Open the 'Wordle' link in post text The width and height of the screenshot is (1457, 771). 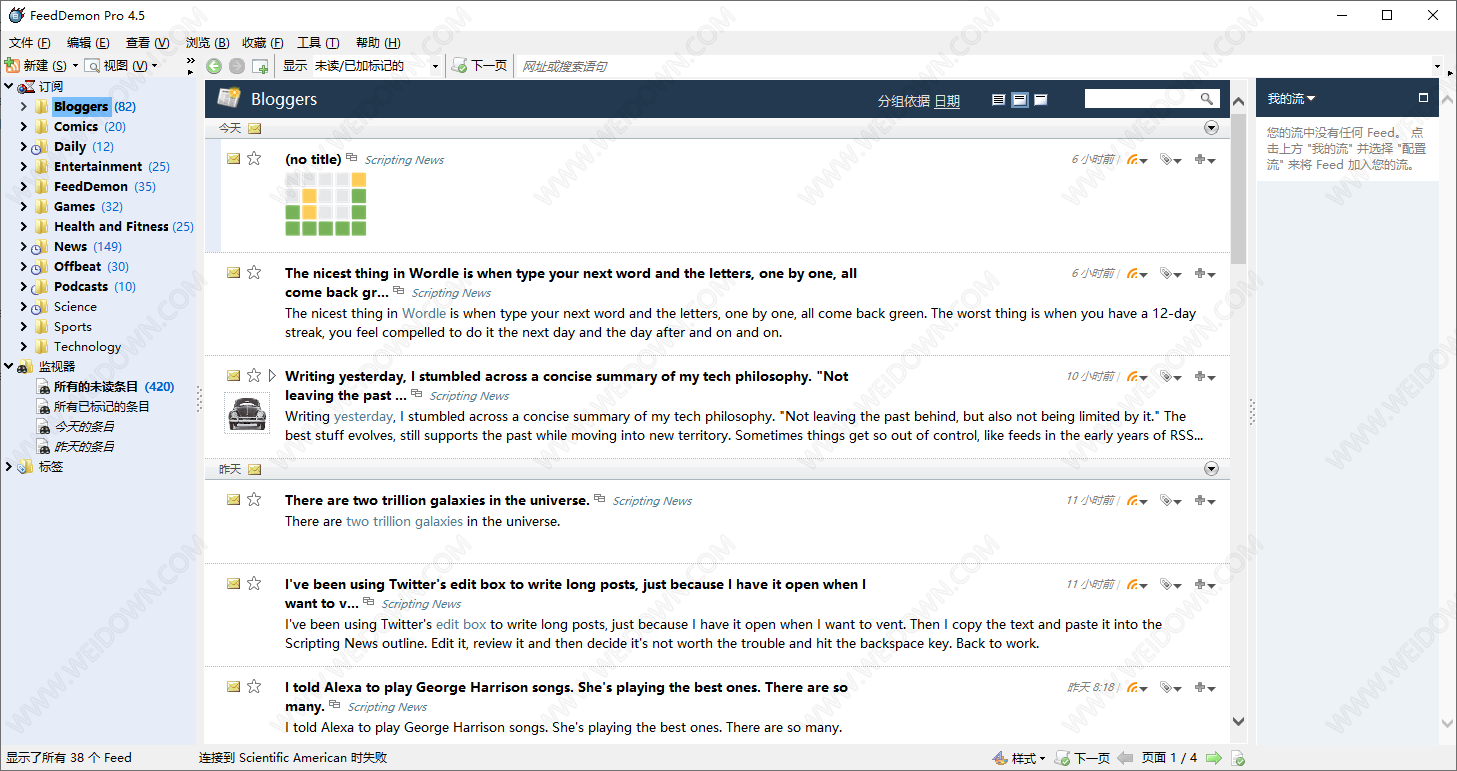[x=424, y=313]
